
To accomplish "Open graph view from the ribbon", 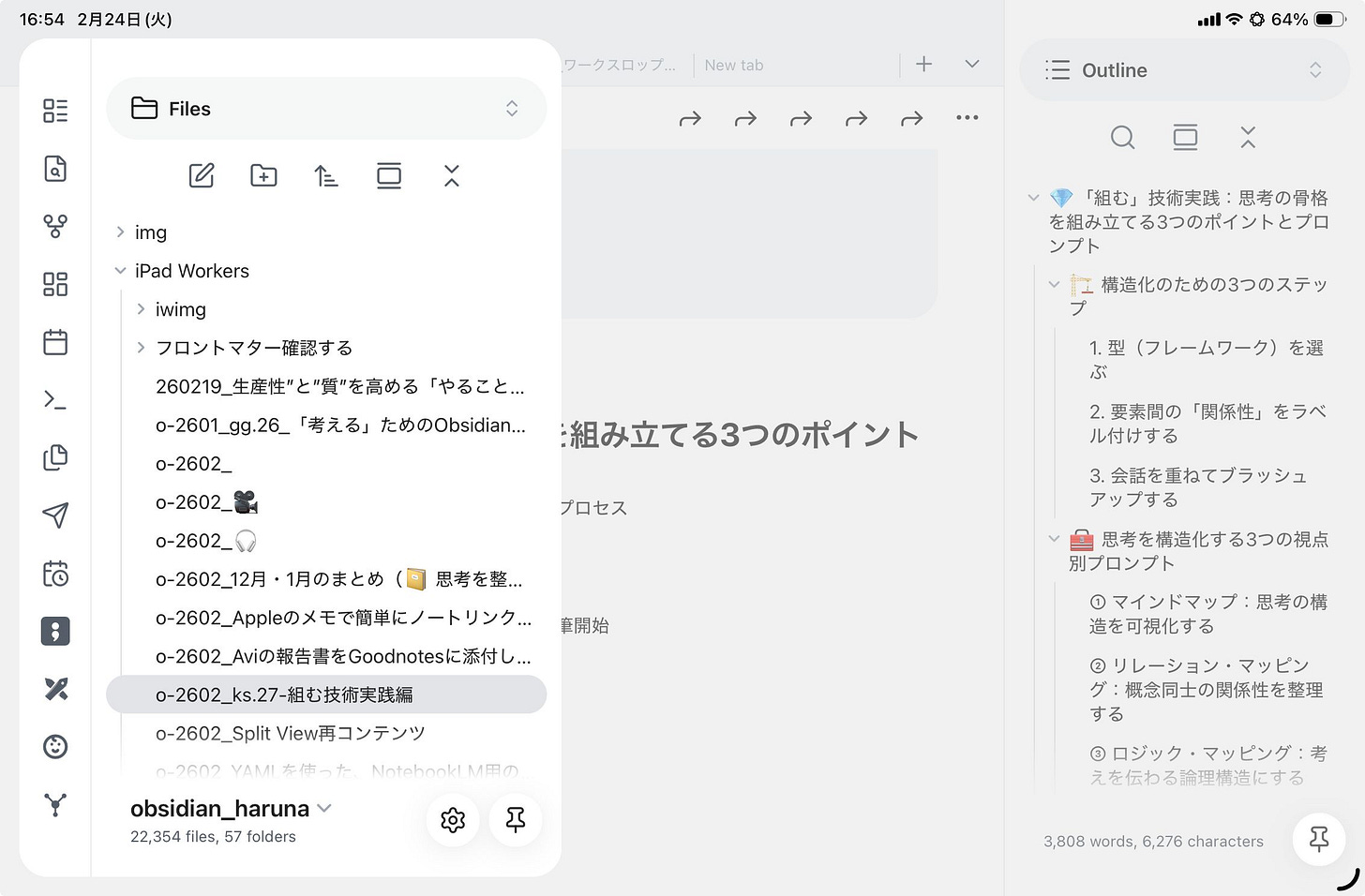I will pyautogui.click(x=55, y=226).
